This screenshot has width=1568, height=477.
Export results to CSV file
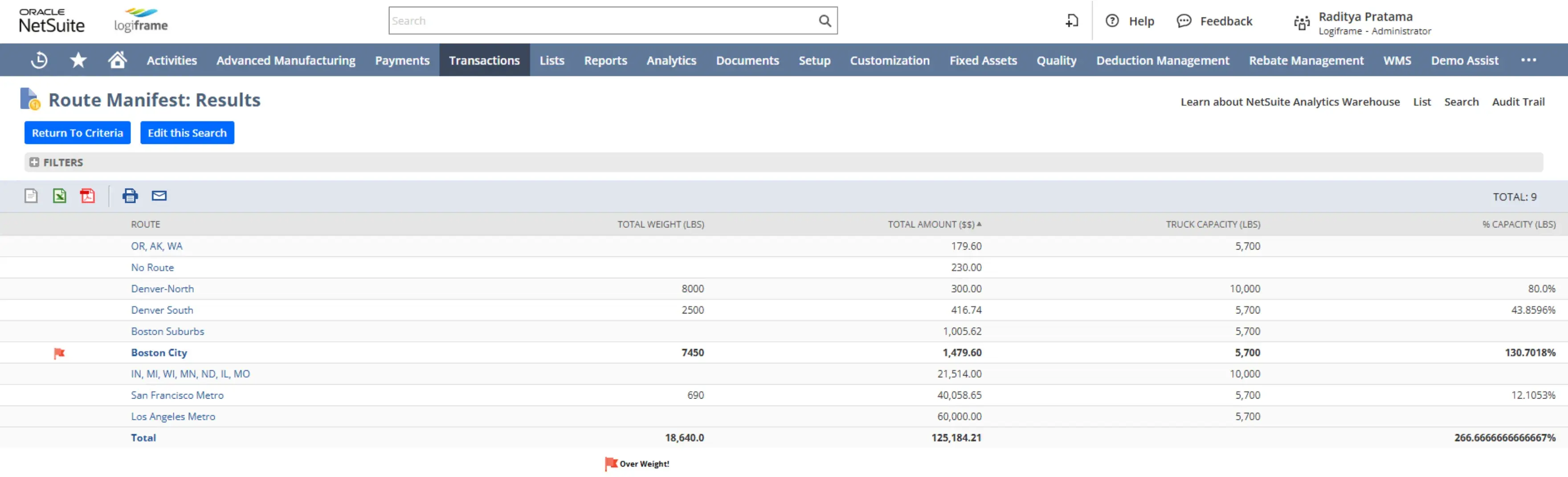pos(30,196)
